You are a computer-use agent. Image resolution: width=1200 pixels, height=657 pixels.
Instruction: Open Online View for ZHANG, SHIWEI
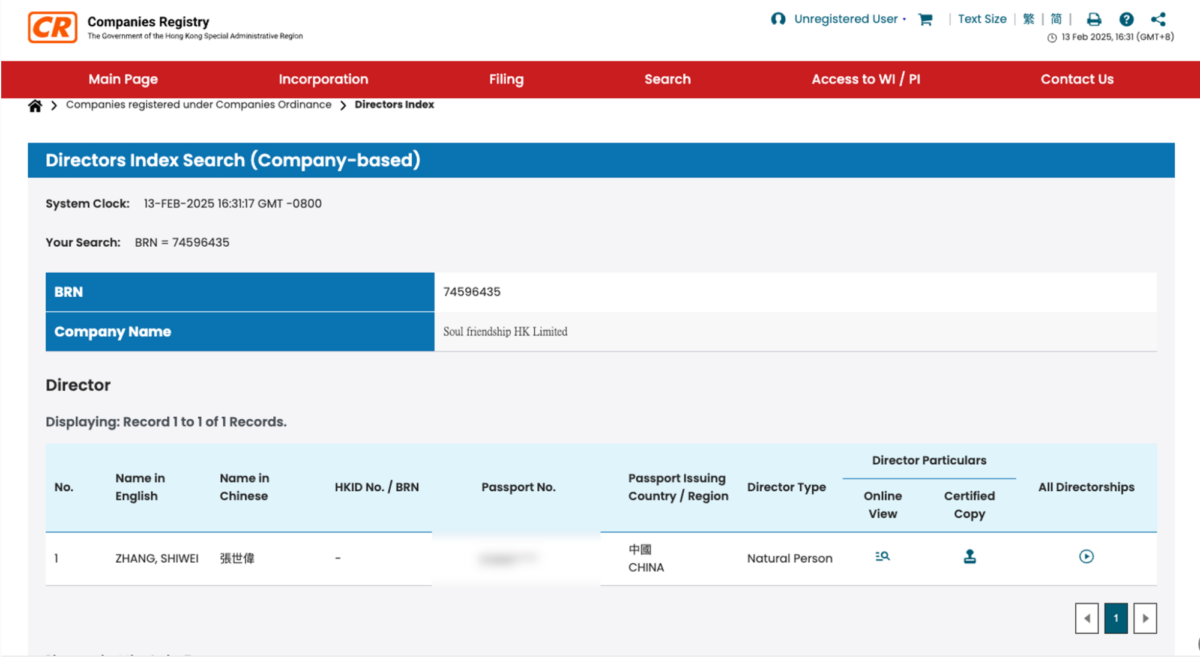[882, 557]
